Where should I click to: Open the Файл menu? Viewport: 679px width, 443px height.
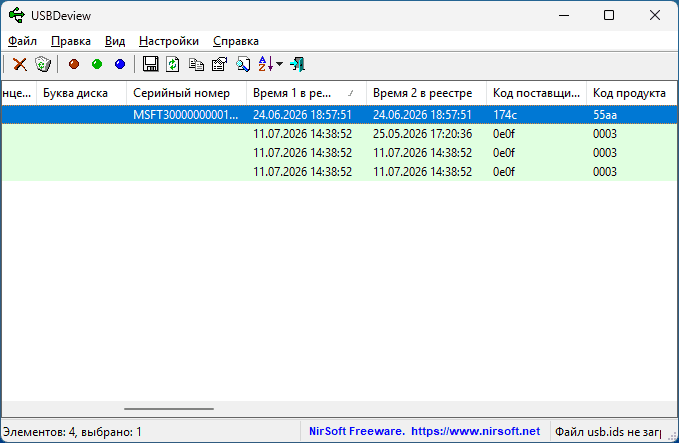click(x=22, y=41)
